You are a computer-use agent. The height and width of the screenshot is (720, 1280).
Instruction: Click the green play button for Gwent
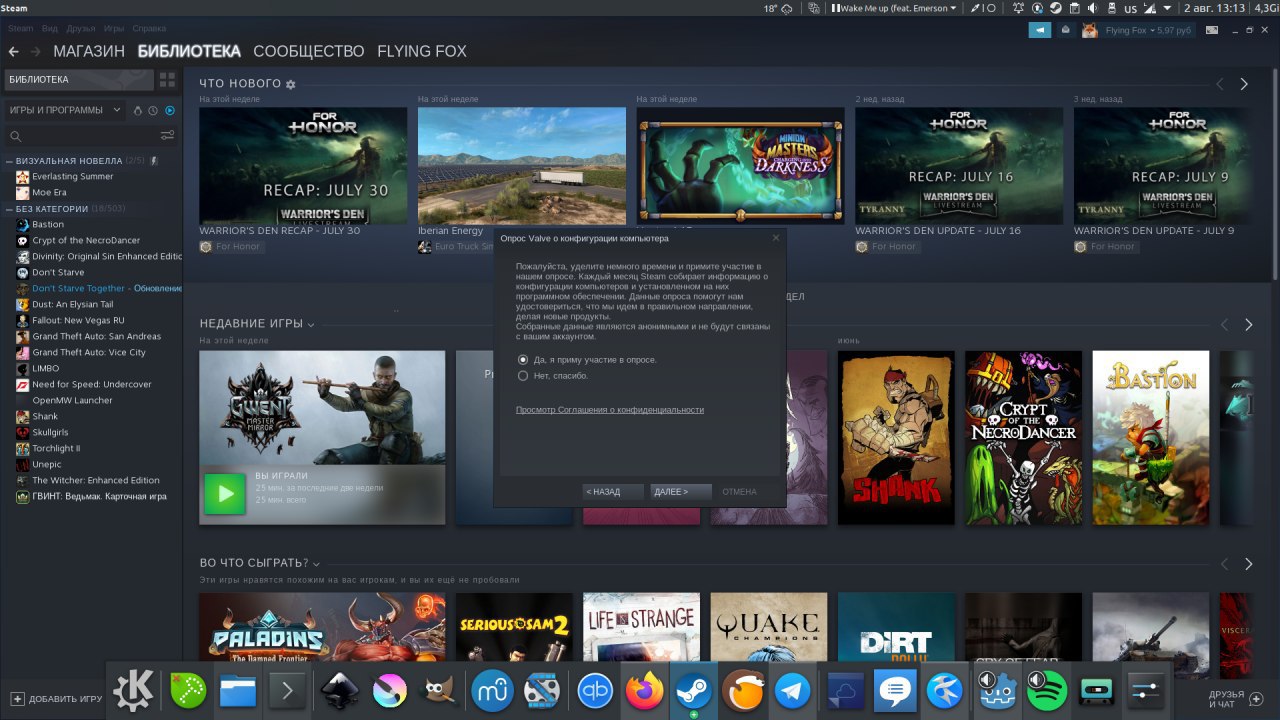click(225, 494)
